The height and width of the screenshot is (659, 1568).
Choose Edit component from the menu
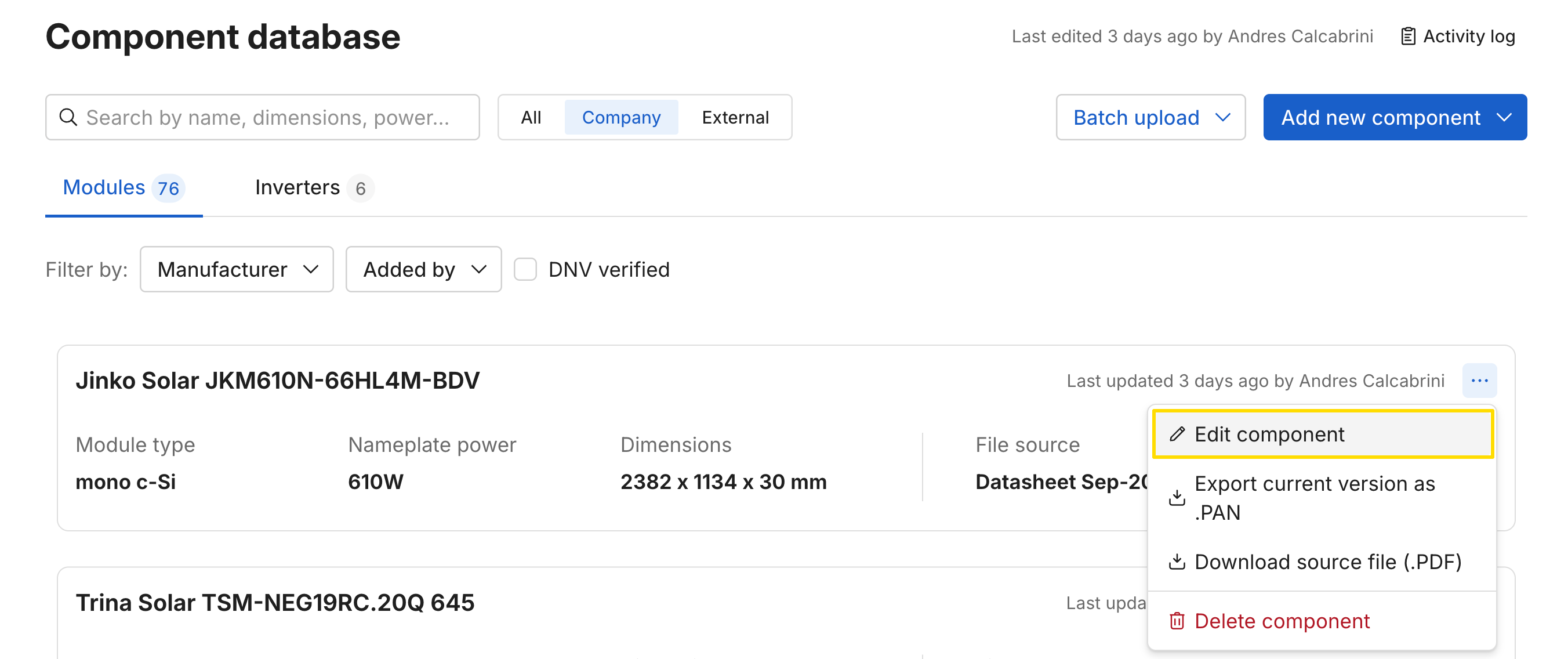point(1323,434)
